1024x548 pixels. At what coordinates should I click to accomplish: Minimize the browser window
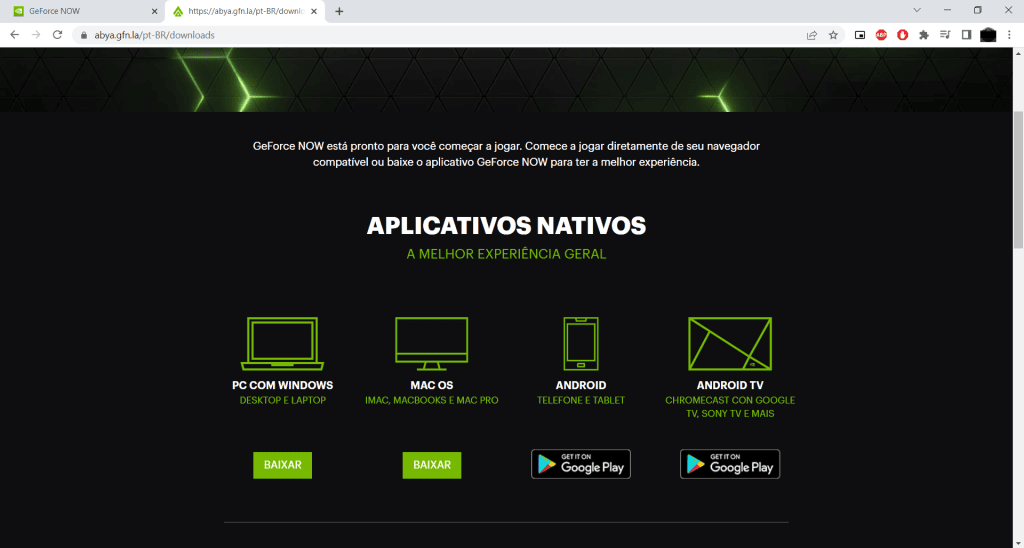[x=948, y=10]
